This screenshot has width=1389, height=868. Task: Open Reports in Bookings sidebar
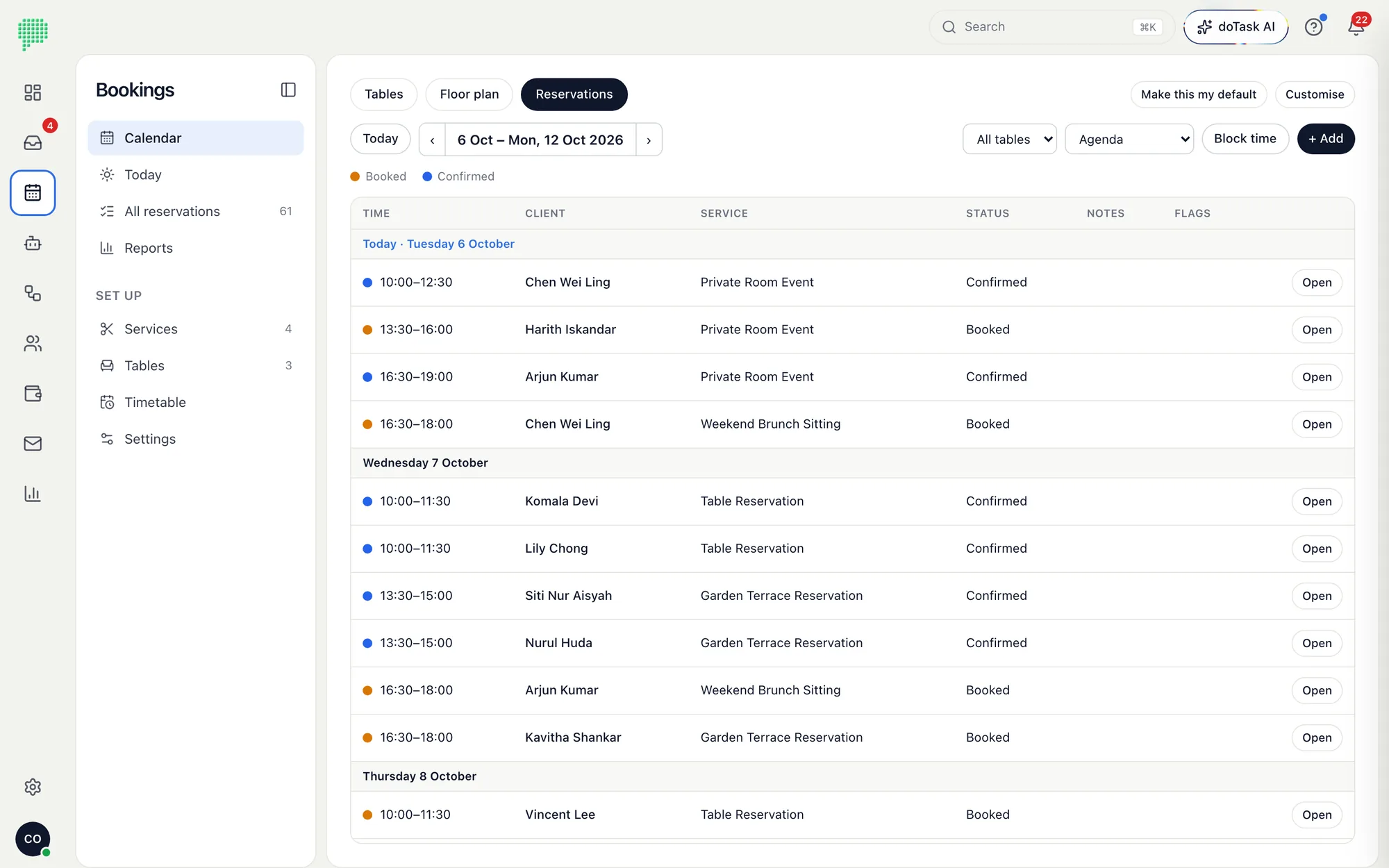click(x=196, y=248)
